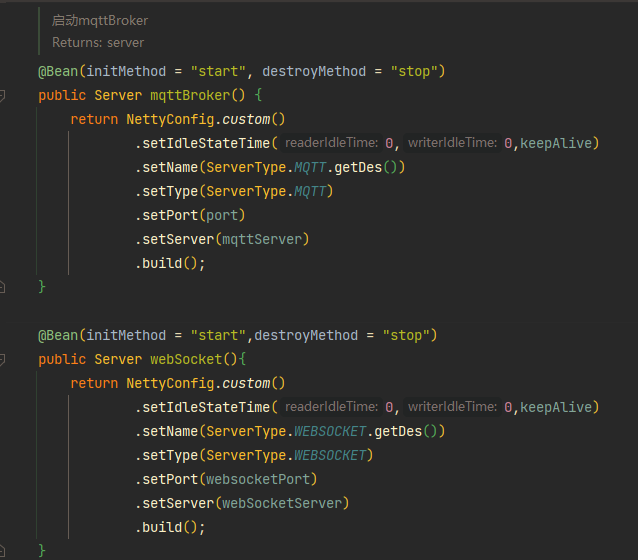Click 'getDes' after ServerType.WEBSOCKET

[398, 431]
